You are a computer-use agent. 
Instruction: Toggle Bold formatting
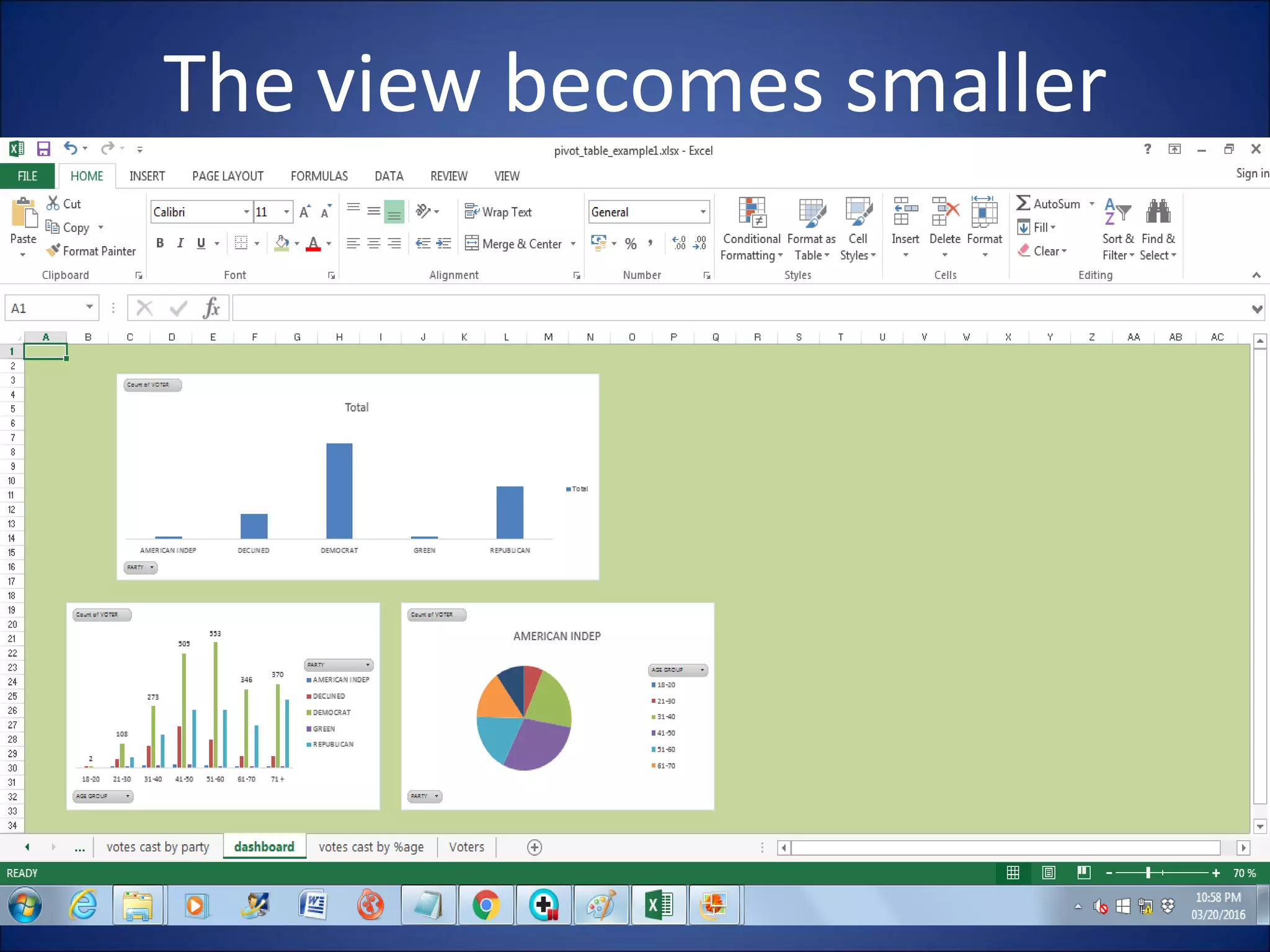(x=160, y=243)
